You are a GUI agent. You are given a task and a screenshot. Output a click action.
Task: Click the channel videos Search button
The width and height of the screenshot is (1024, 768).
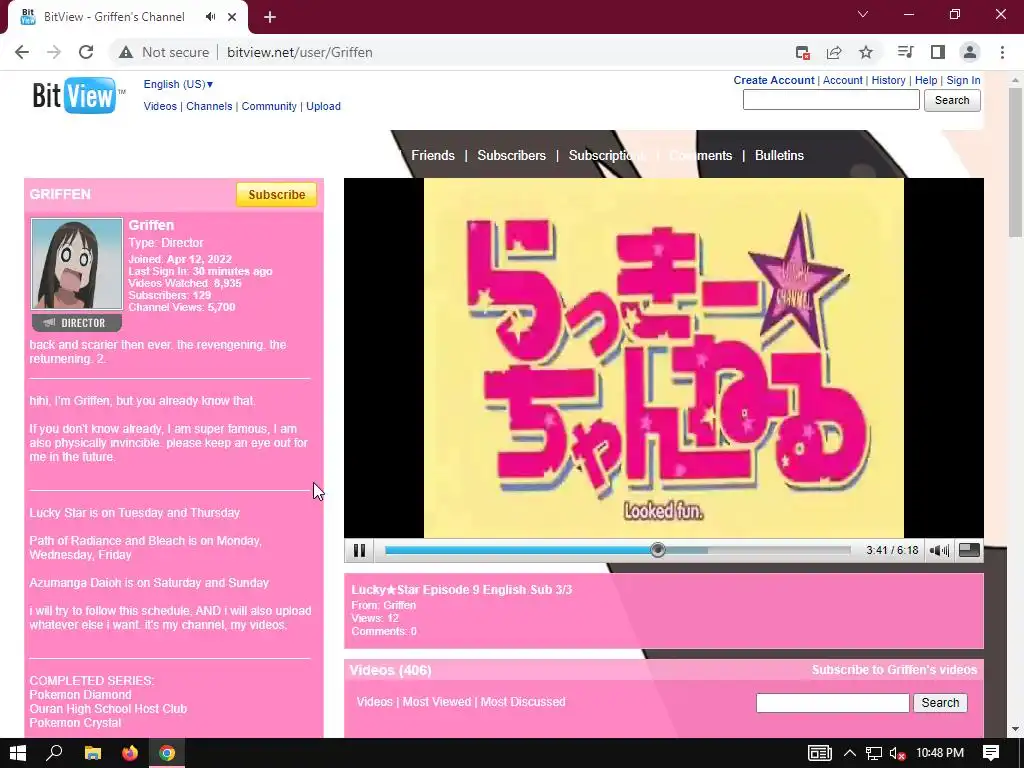[940, 703]
